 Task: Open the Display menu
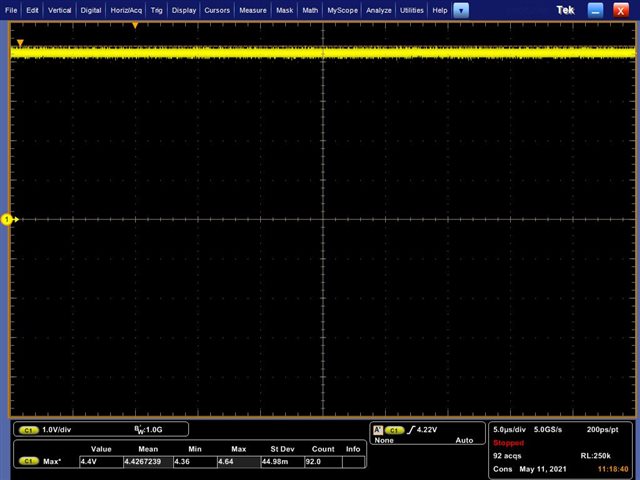coord(184,10)
